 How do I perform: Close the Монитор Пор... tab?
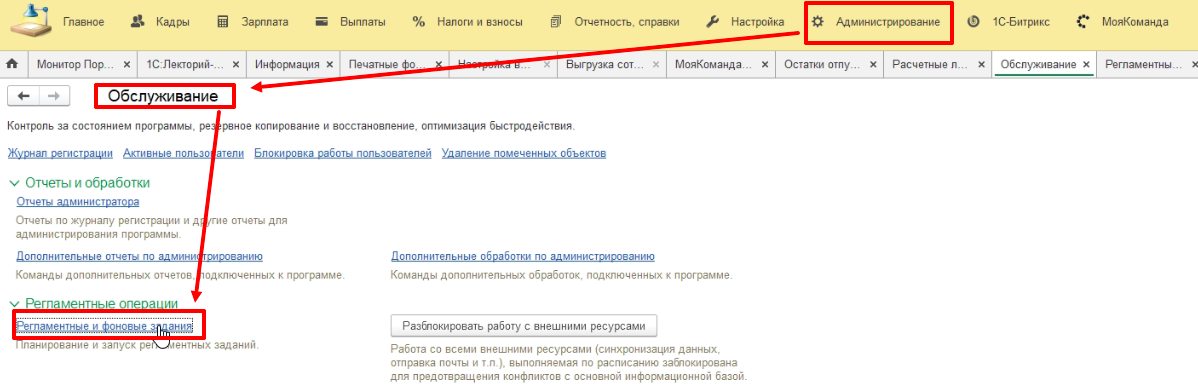click(127, 65)
